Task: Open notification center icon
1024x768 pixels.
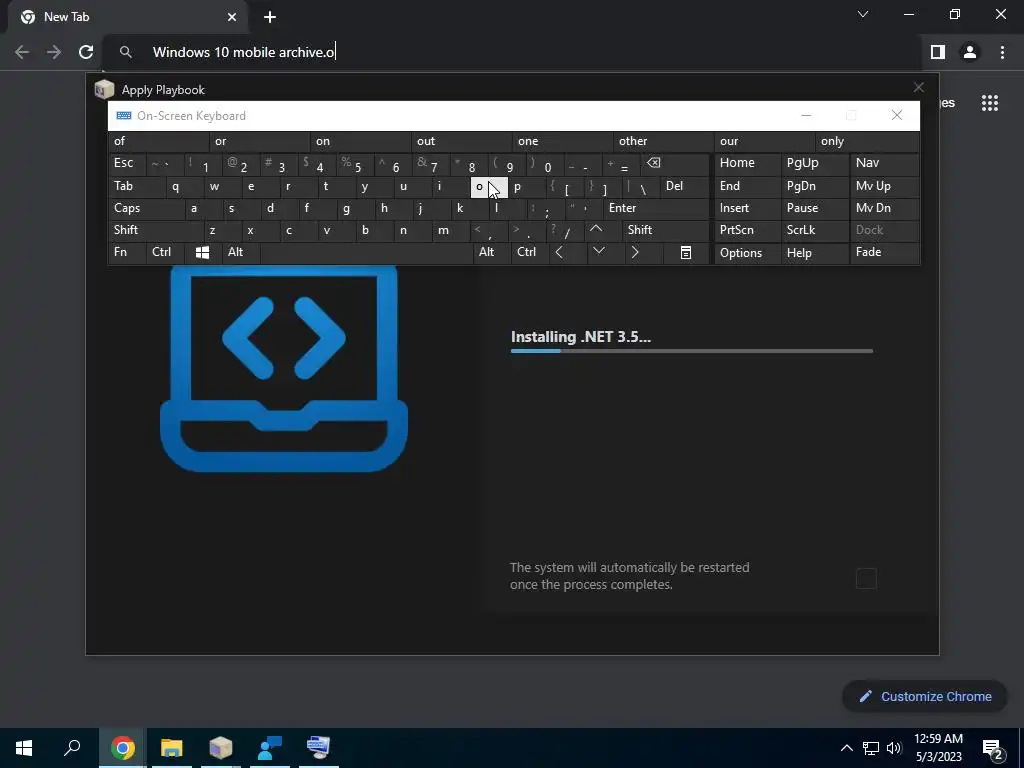Action: tap(993, 748)
